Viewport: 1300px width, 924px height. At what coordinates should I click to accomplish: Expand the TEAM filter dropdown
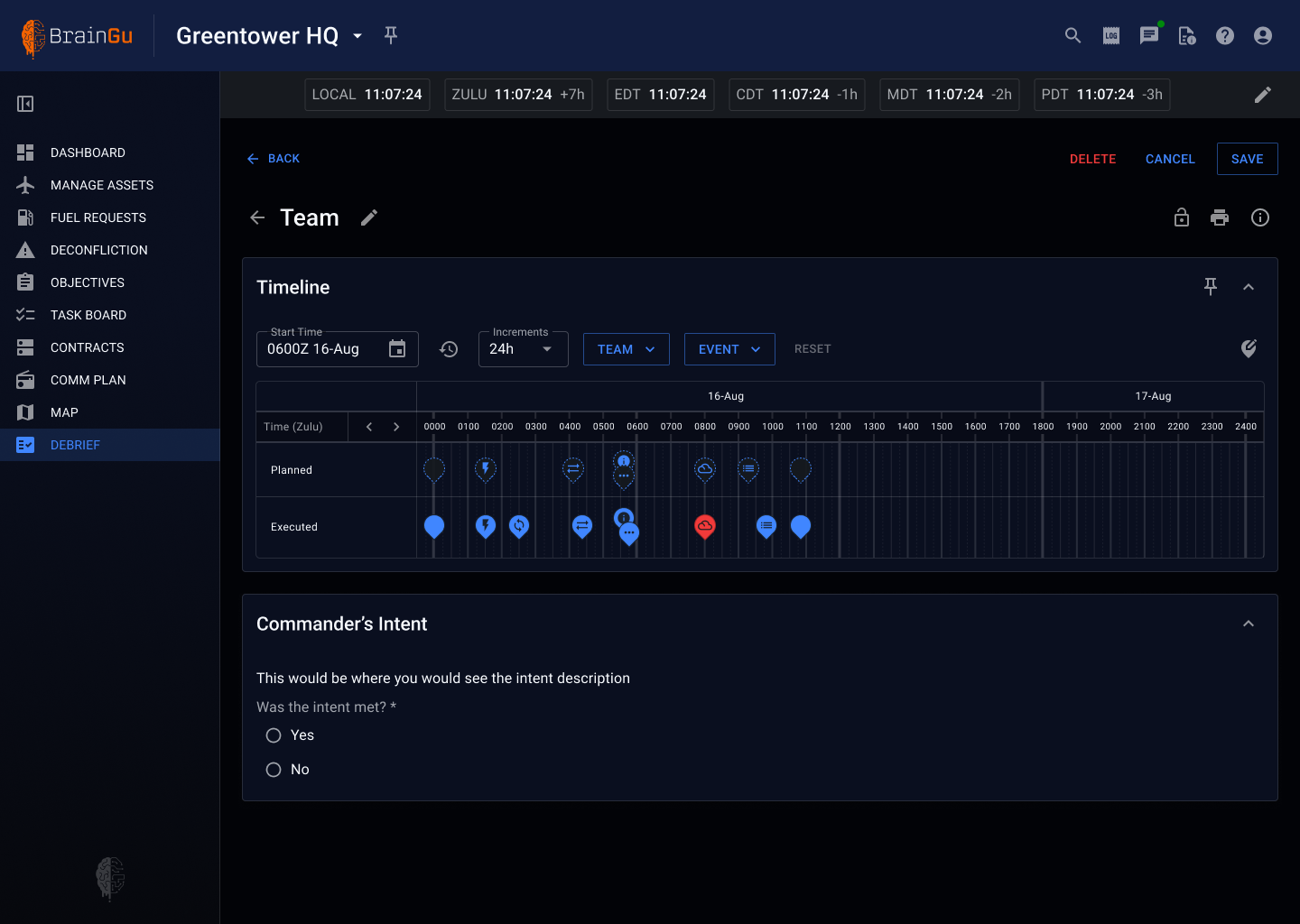pos(626,349)
